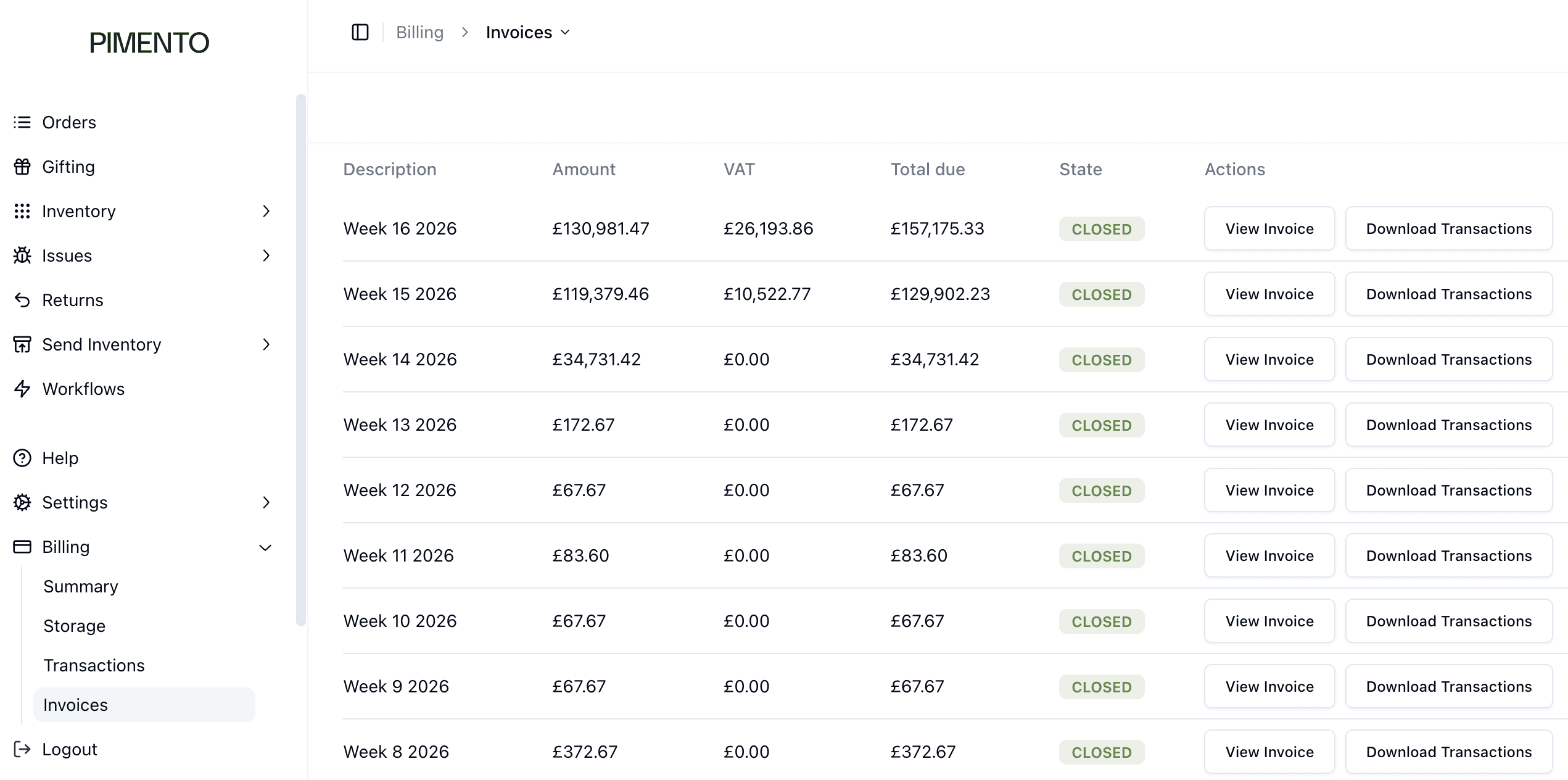Open the Storage billing page
Screen dimensions: 1568x780
[x=75, y=626]
